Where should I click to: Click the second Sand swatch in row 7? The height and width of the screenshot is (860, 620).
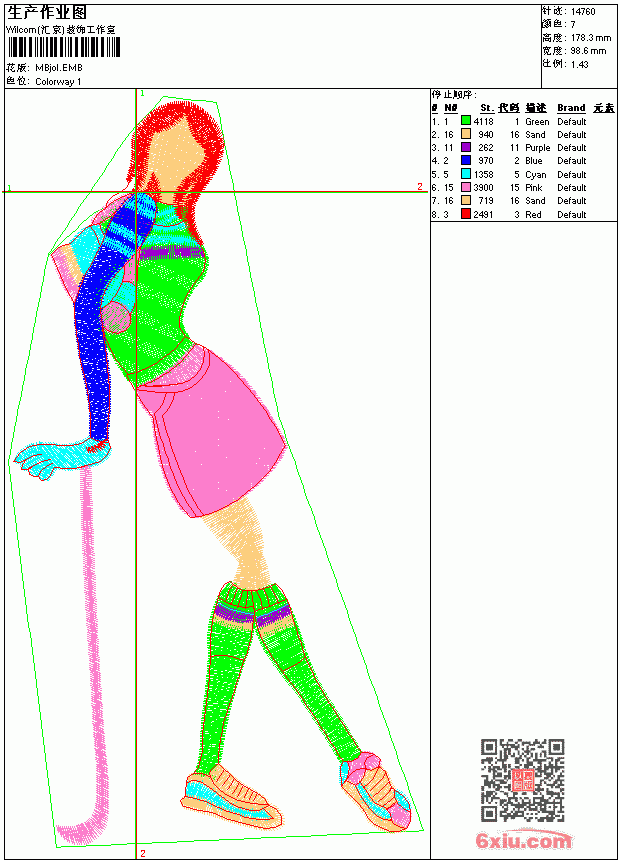(466, 200)
